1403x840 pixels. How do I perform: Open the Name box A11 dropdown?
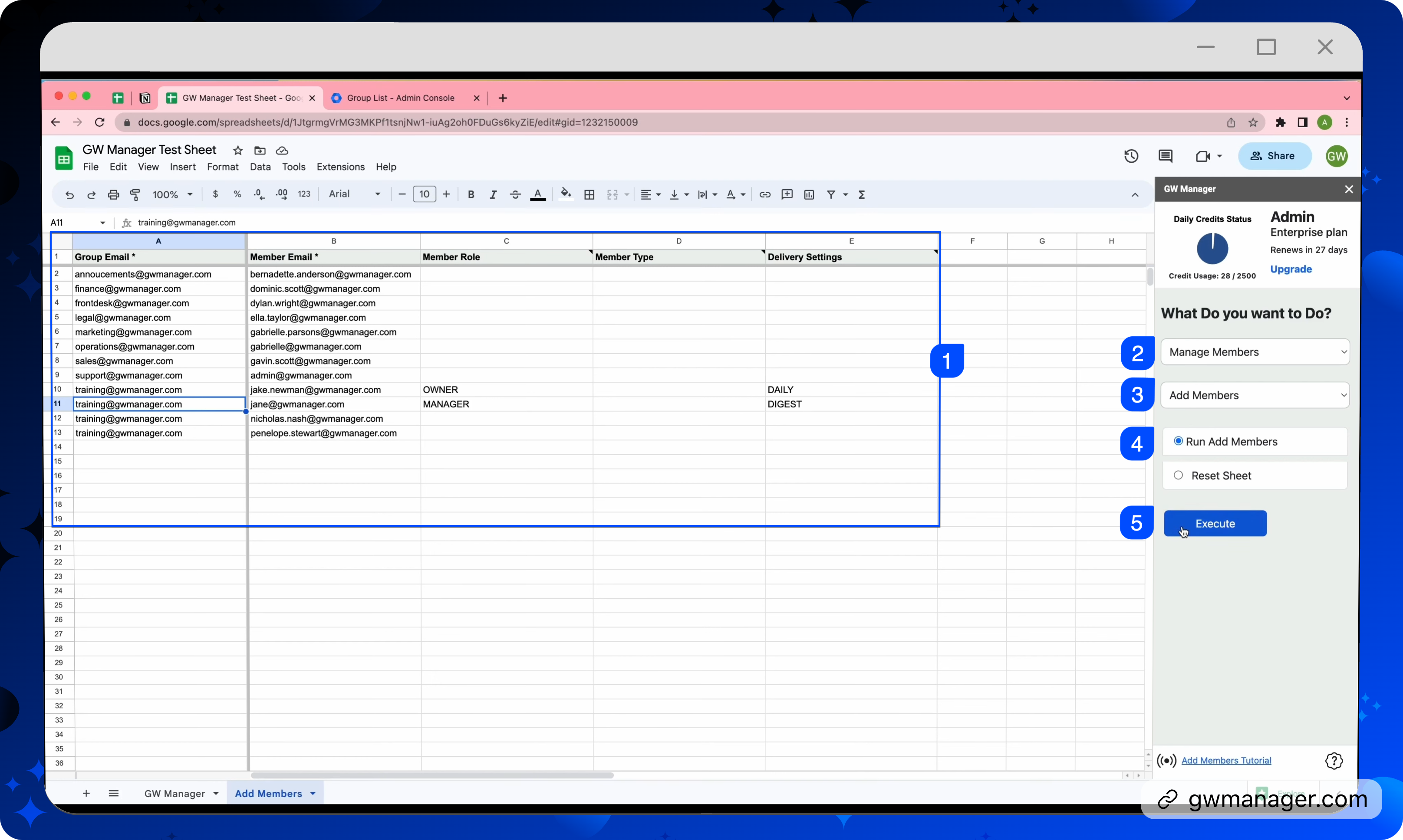102,223
